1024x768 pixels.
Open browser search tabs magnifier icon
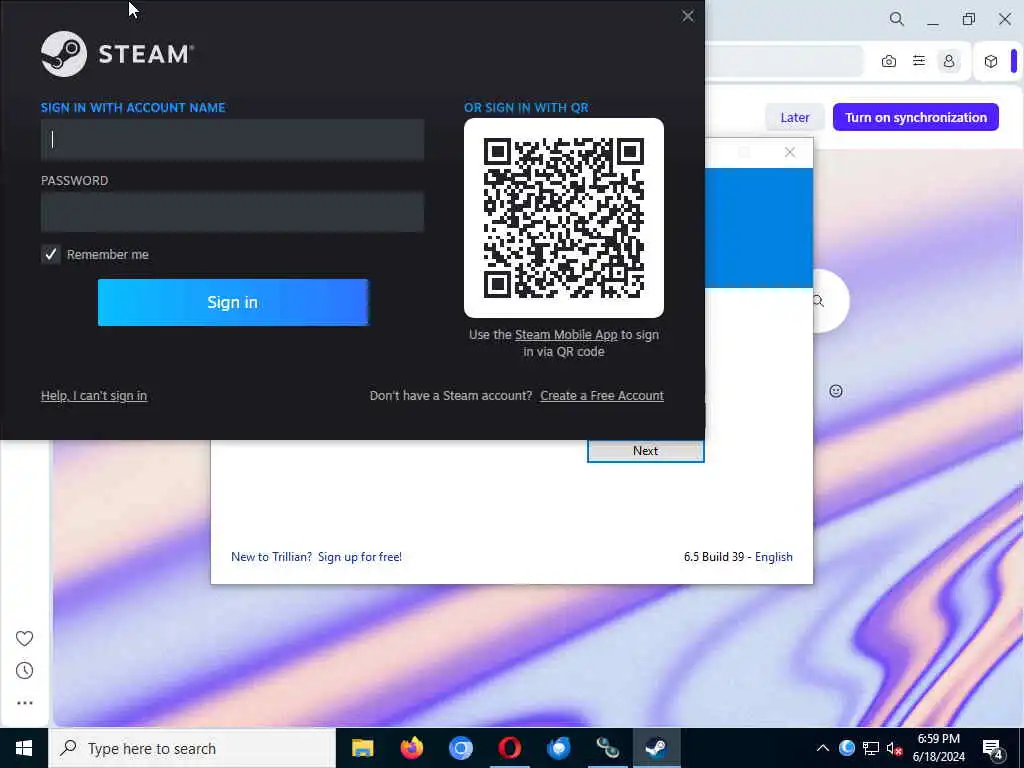click(897, 19)
